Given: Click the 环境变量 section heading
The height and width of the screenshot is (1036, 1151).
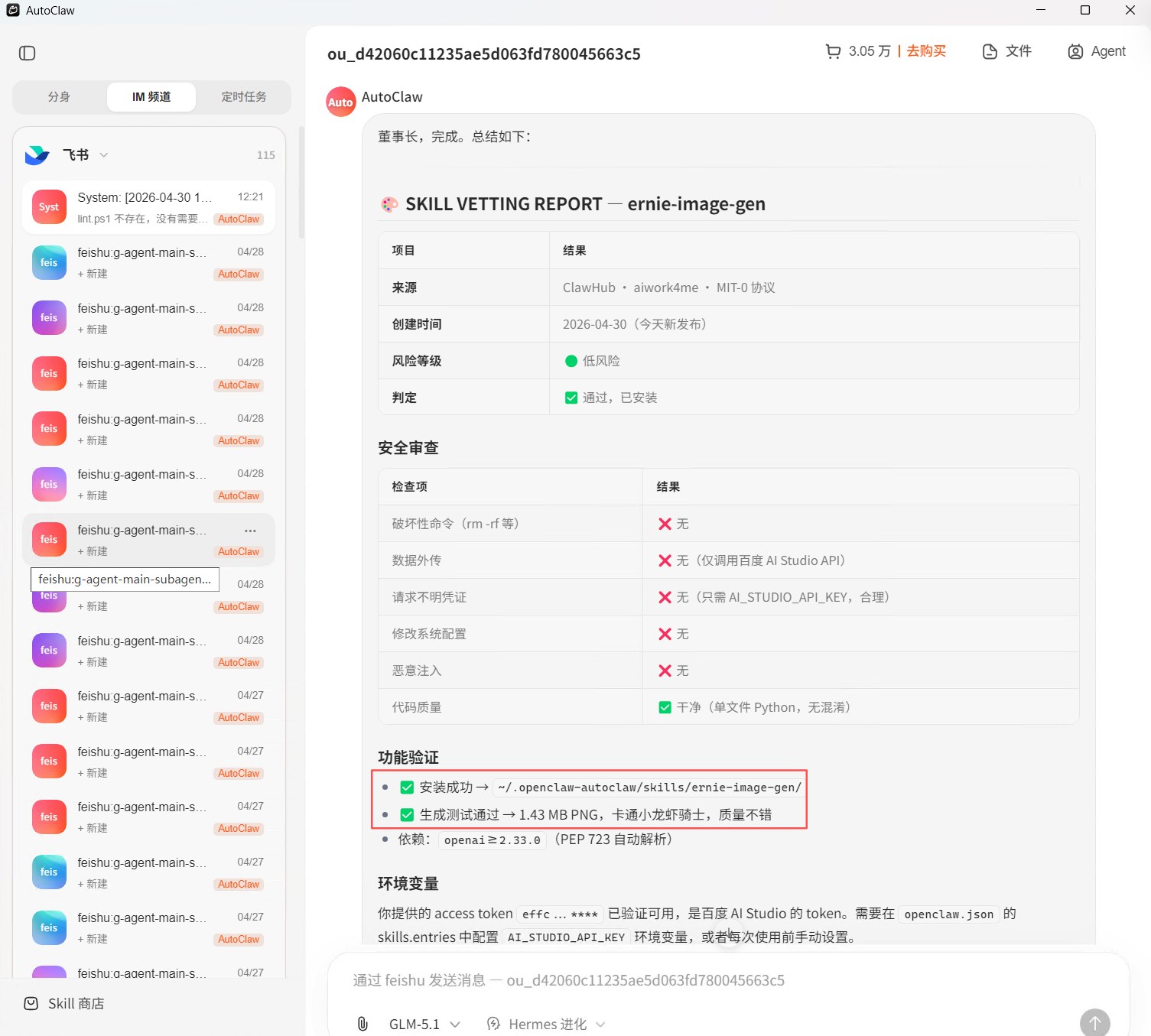Looking at the screenshot, I should point(408,884).
